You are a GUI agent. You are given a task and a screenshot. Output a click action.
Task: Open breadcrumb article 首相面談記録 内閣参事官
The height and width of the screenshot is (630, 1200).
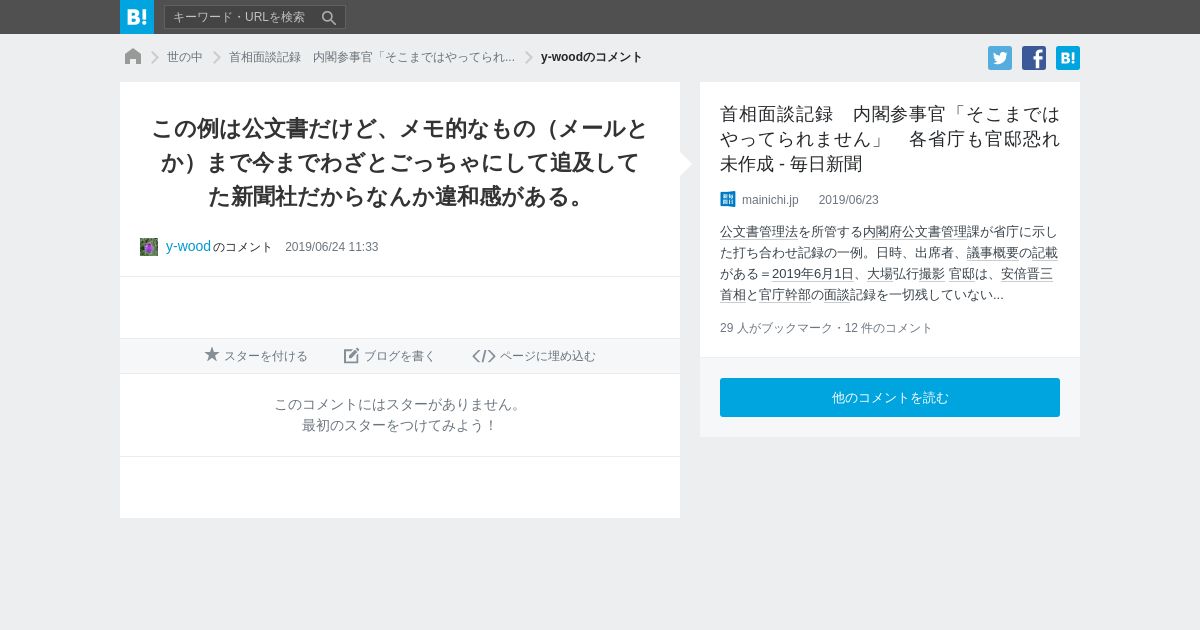(x=372, y=57)
